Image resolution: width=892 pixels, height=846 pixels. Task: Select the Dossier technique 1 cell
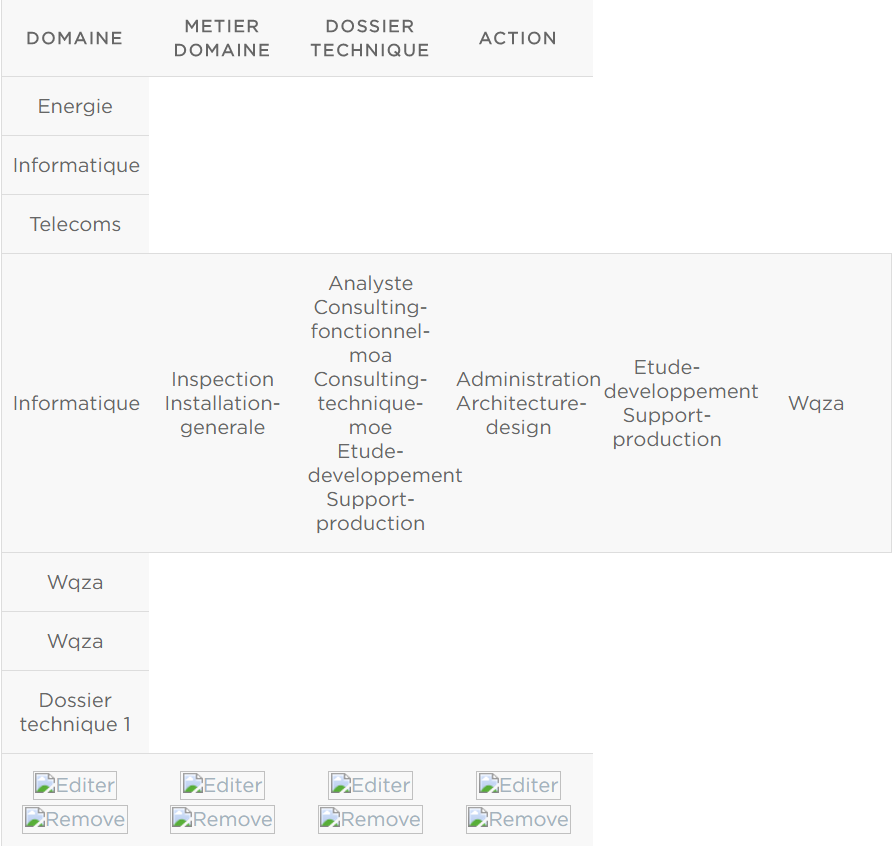point(75,712)
